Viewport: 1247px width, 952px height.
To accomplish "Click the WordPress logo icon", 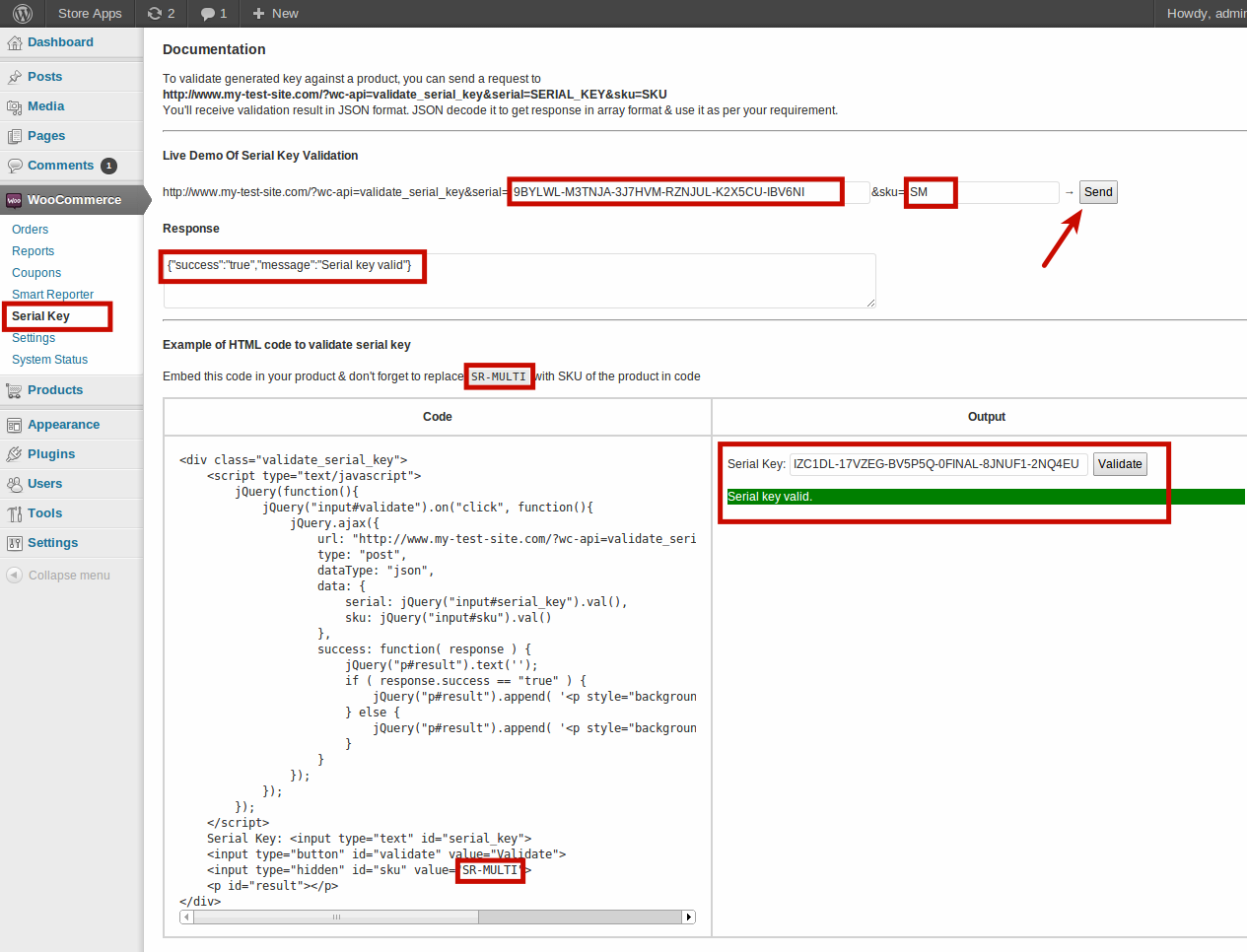I will coord(24,13).
